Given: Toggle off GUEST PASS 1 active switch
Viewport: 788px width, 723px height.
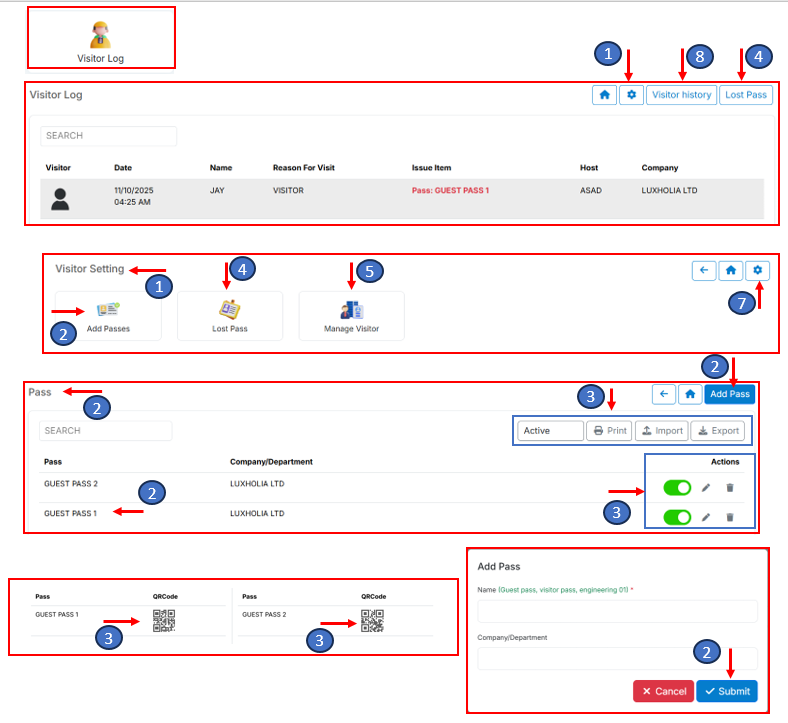Looking at the screenshot, I should pyautogui.click(x=677, y=517).
